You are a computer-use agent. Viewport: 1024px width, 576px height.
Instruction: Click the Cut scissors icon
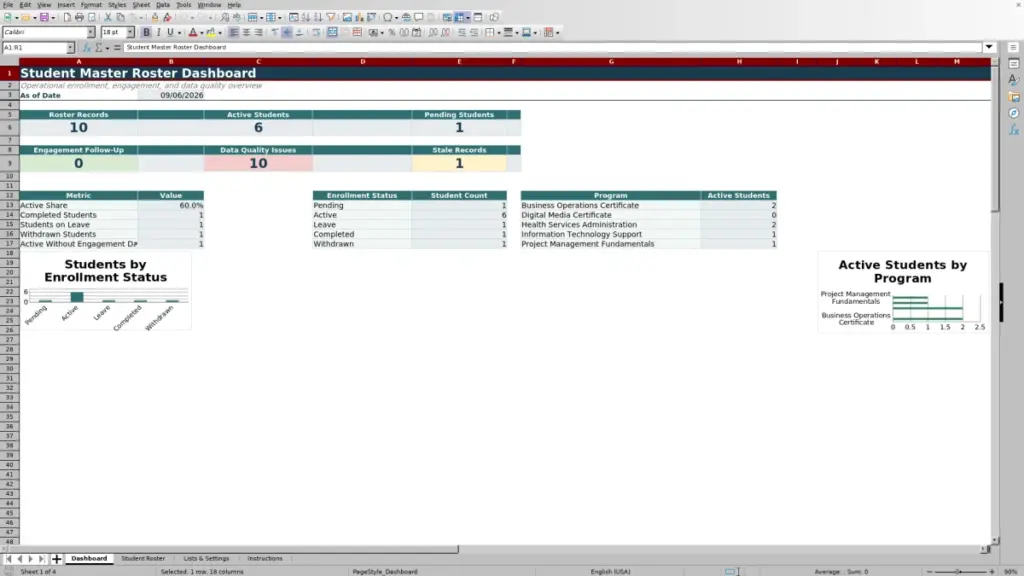tap(108, 17)
